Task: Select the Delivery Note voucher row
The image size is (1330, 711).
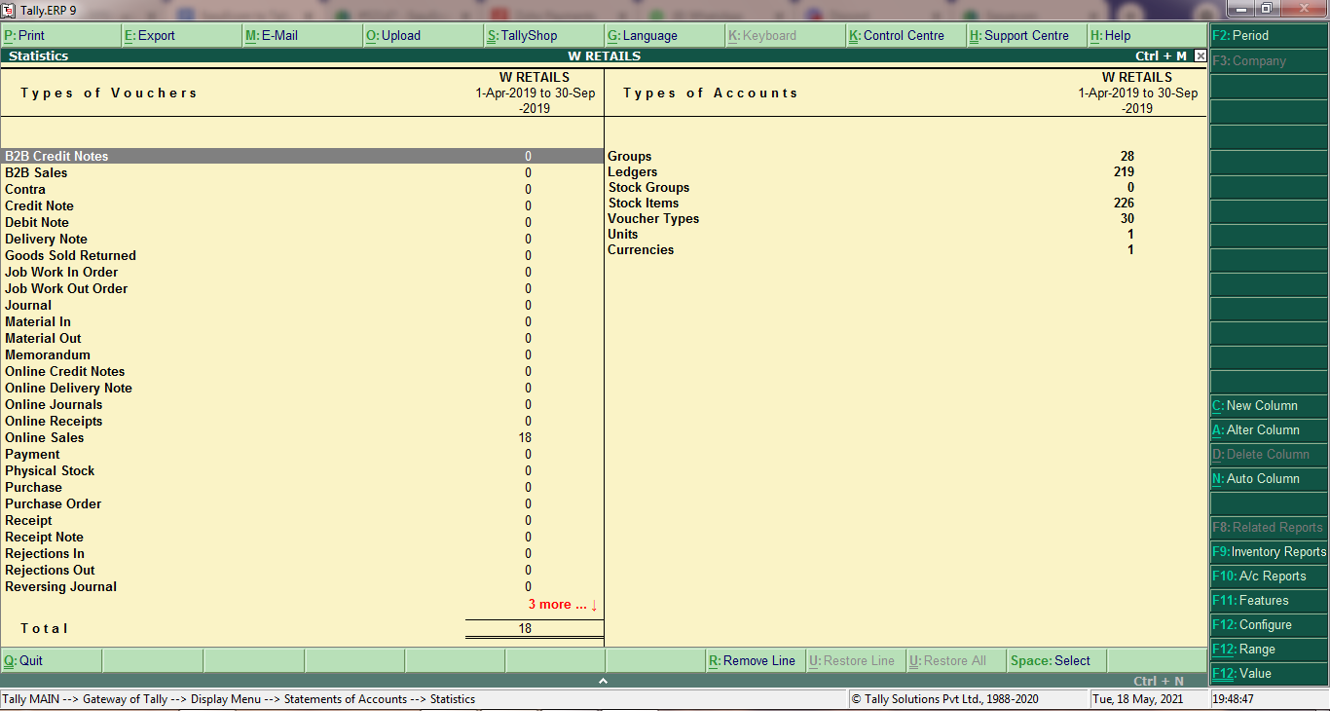Action: pos(302,239)
